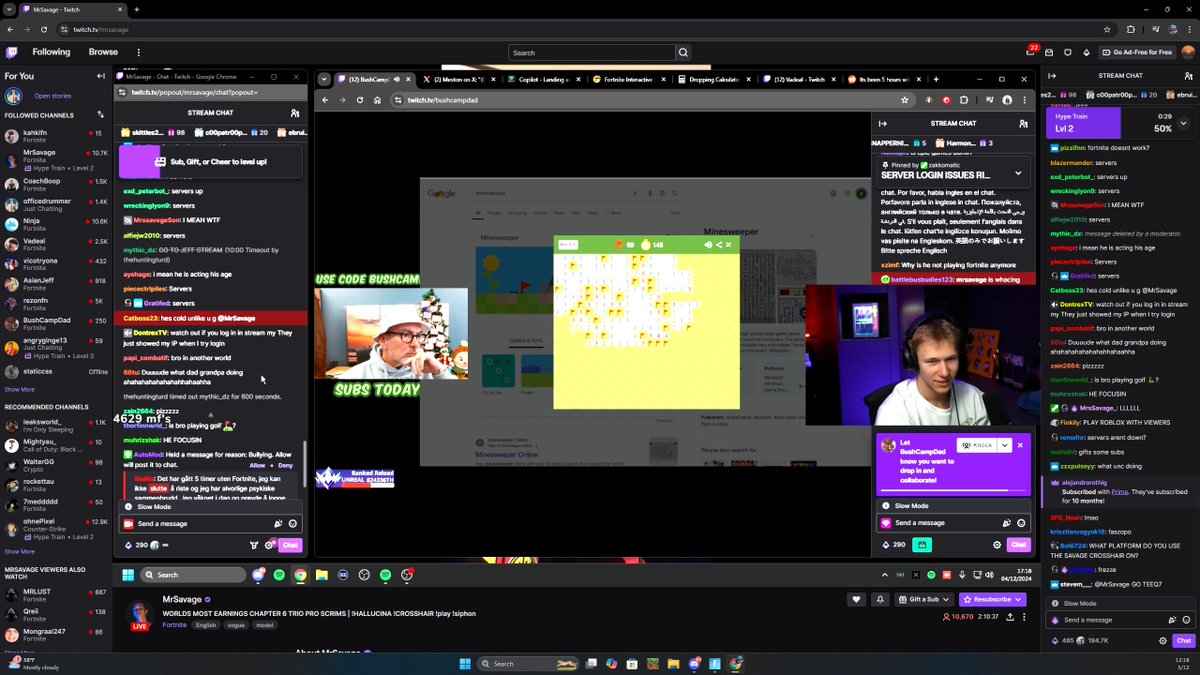Image resolution: width=1200 pixels, height=675 pixels.
Task: Open the community list in right chat
Action: (x=1188, y=76)
